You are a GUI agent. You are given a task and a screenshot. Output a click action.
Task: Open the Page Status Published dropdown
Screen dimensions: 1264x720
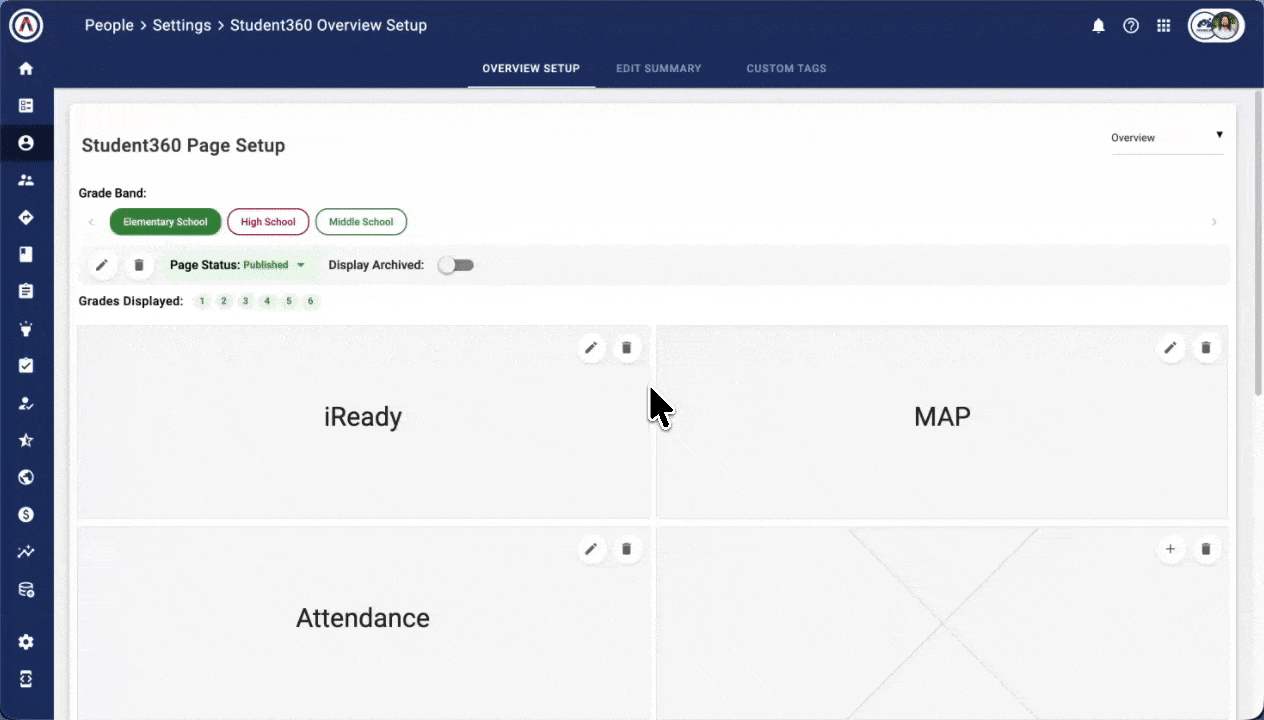(x=238, y=265)
